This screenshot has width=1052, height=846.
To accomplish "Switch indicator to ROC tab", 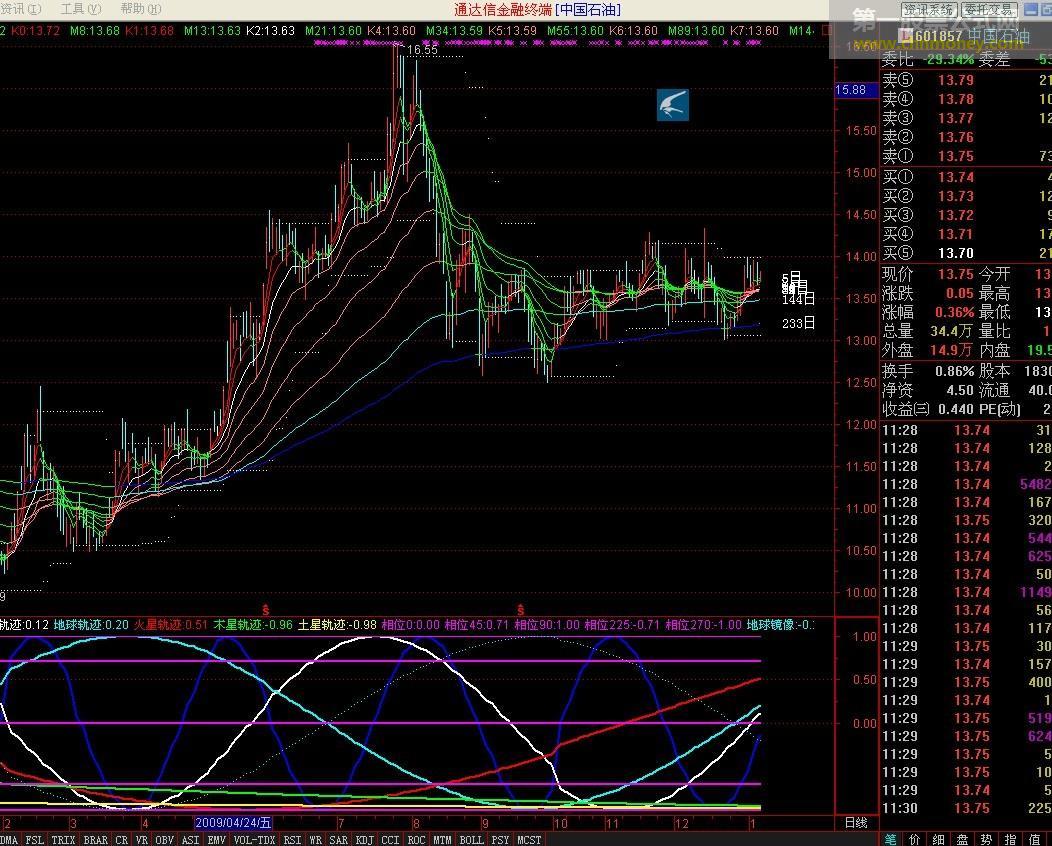I will [416, 840].
